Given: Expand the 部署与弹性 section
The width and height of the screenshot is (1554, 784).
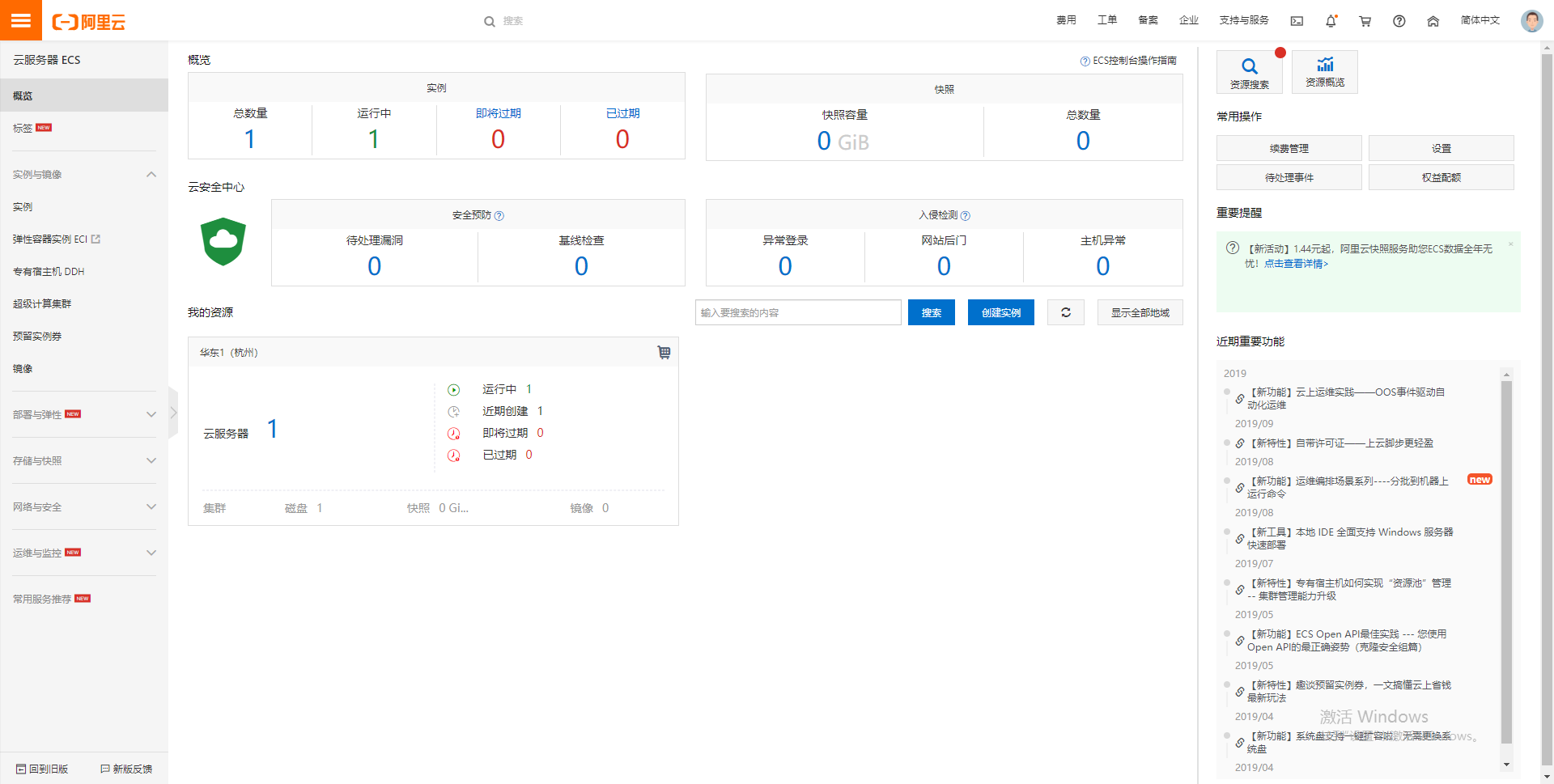Looking at the screenshot, I should pyautogui.click(x=151, y=414).
